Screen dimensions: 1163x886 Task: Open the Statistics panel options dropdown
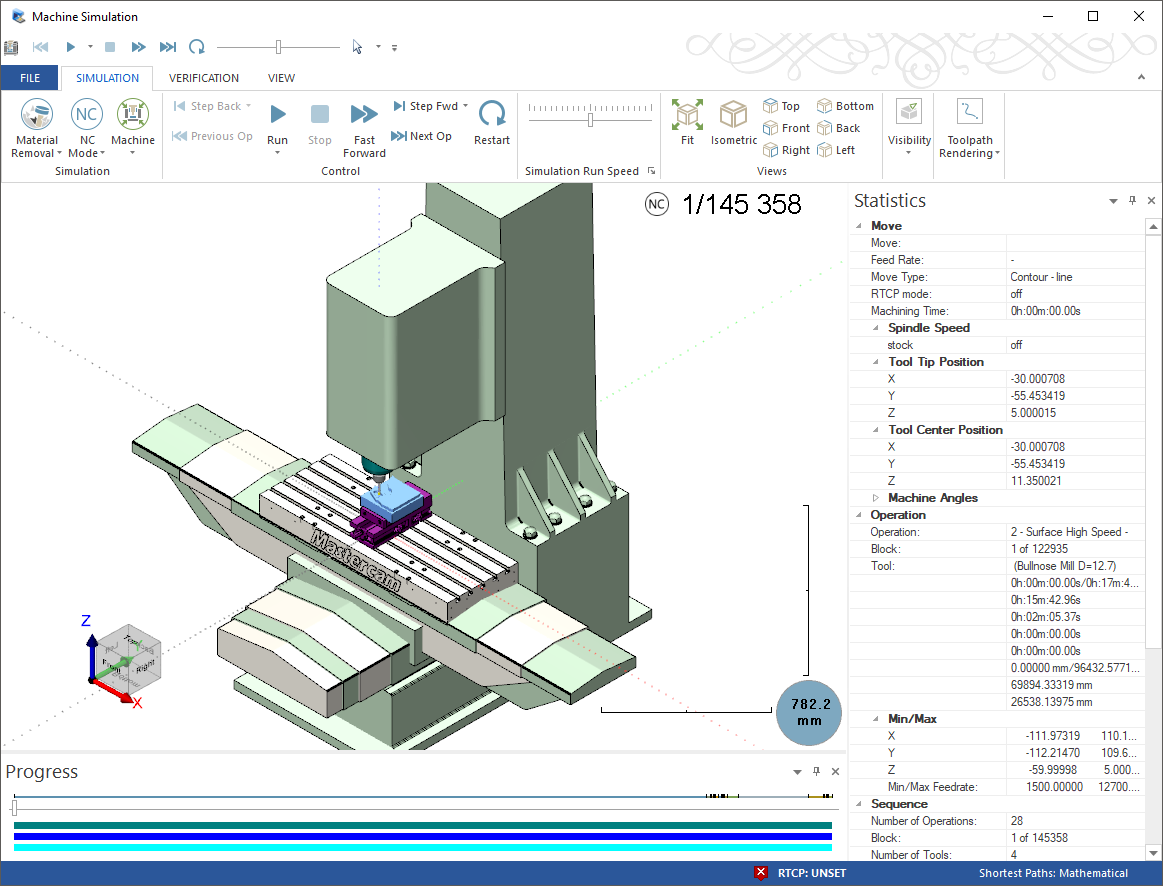[1113, 201]
